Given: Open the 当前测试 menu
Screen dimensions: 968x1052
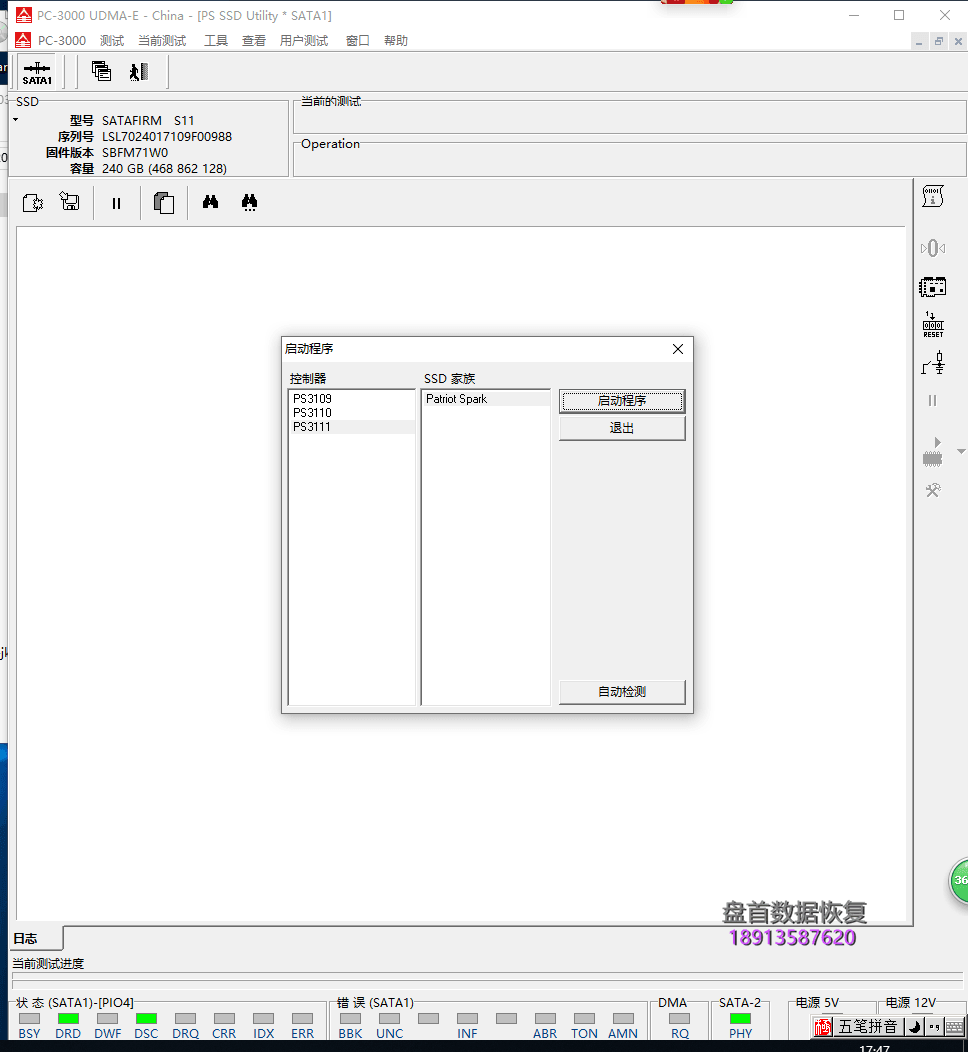Looking at the screenshot, I should [x=162, y=41].
